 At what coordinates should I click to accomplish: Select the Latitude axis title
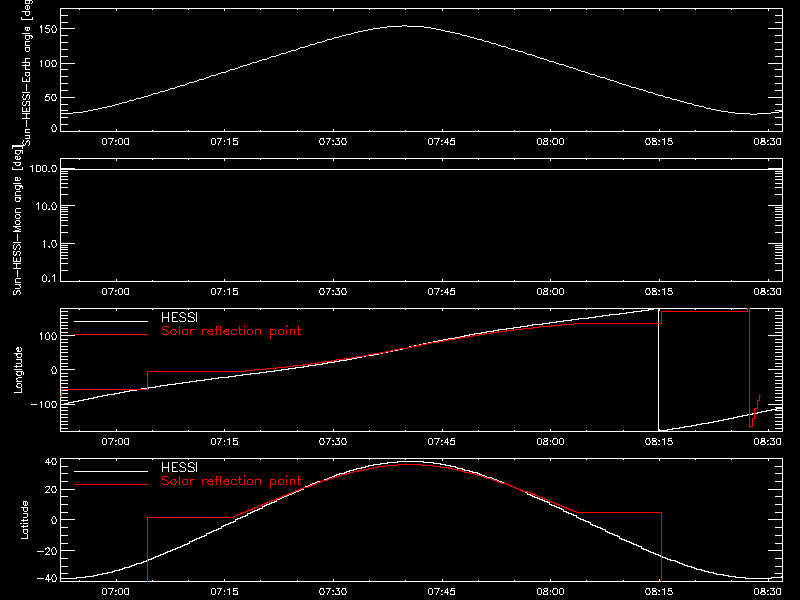pyautogui.click(x=24, y=520)
